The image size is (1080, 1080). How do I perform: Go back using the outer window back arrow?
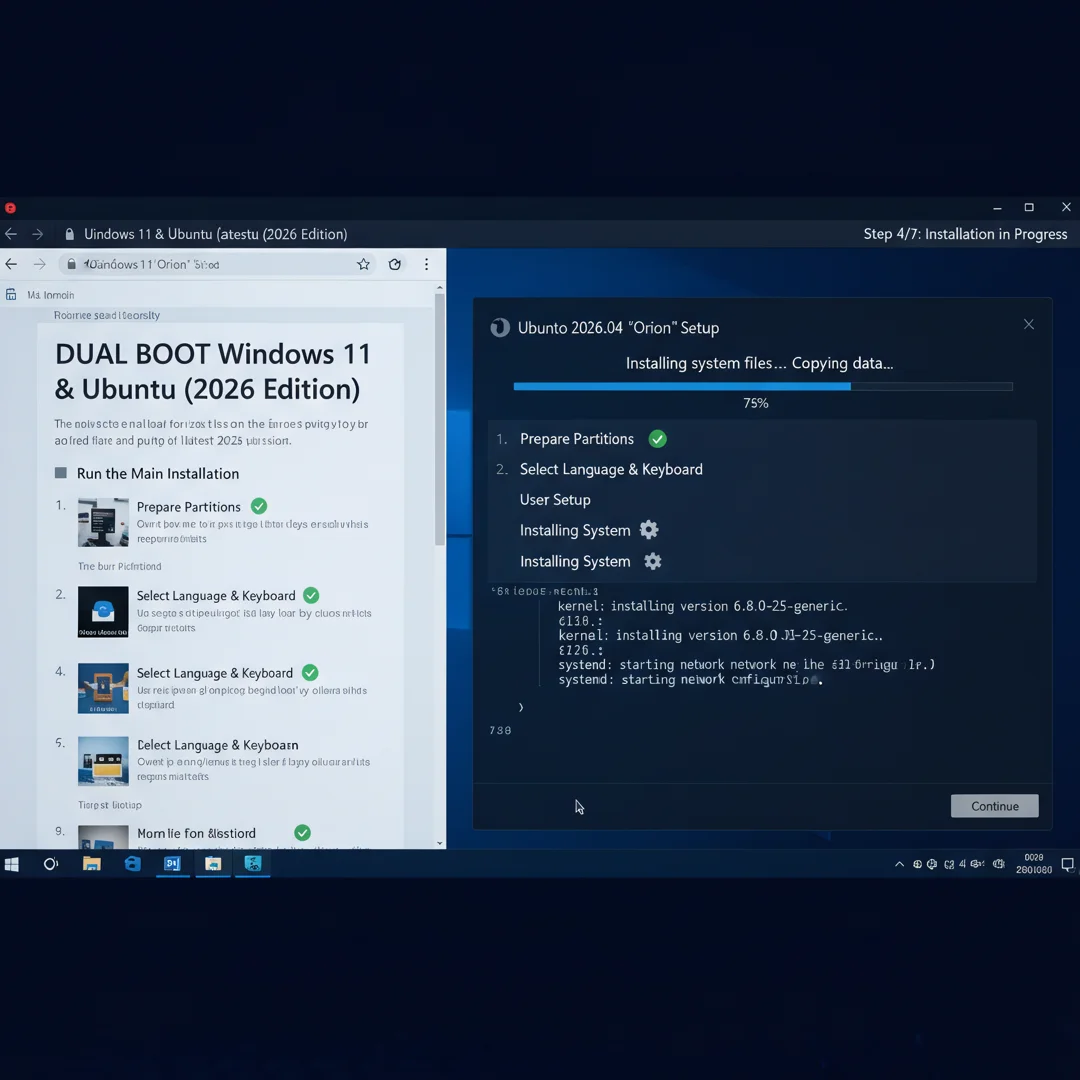11,234
